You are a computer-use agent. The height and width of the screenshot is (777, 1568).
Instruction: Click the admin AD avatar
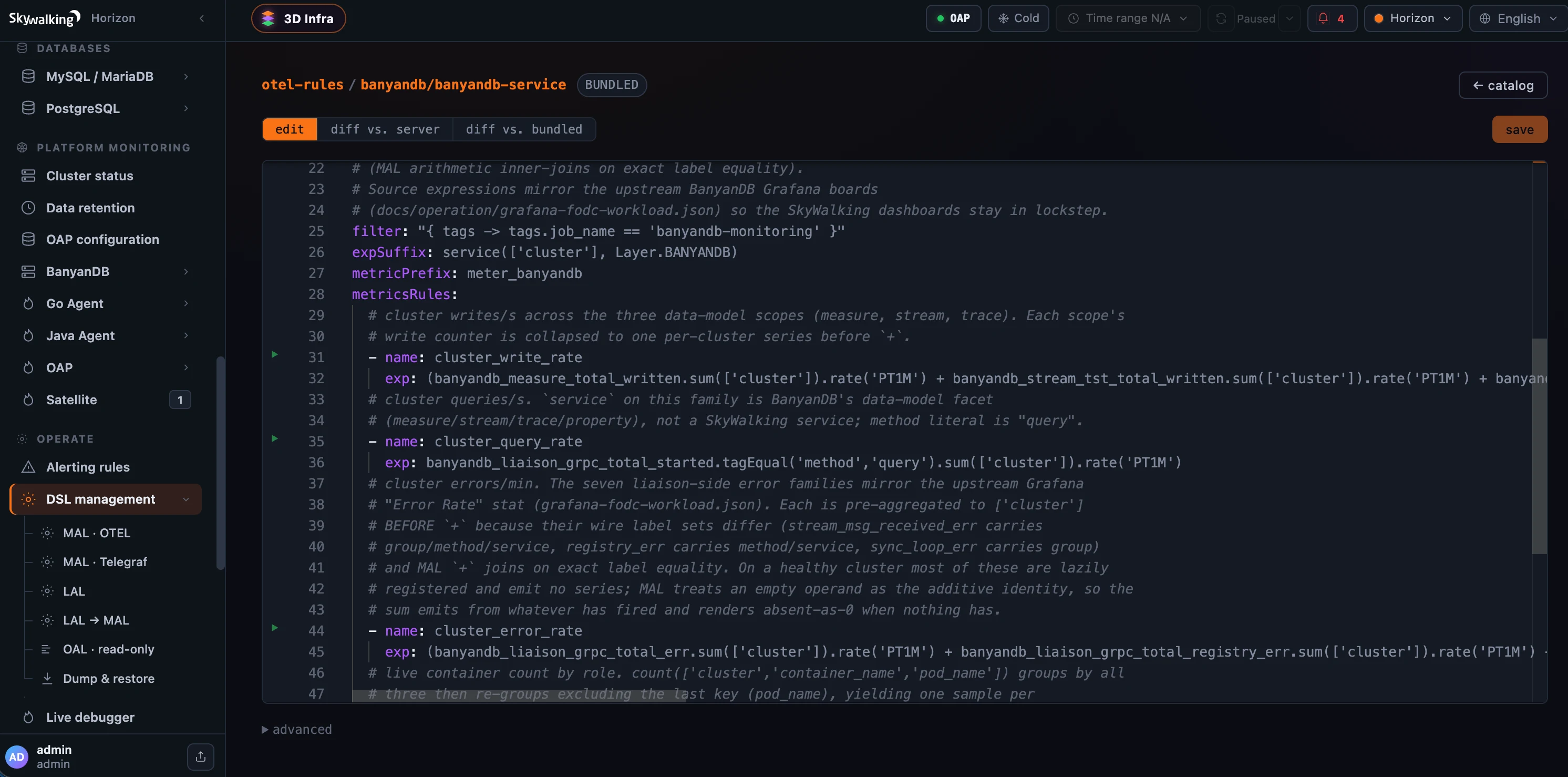(x=16, y=757)
